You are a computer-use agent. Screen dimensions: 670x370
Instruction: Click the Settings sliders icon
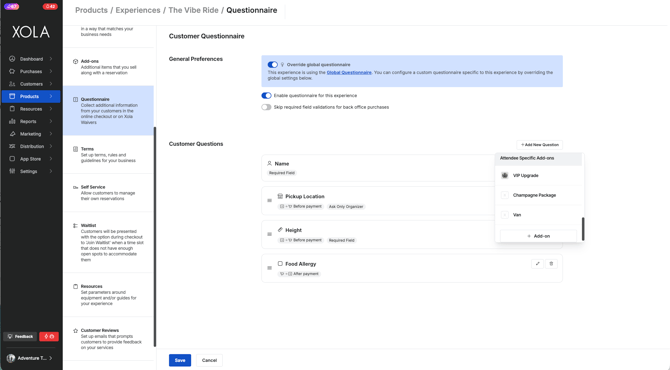12,171
